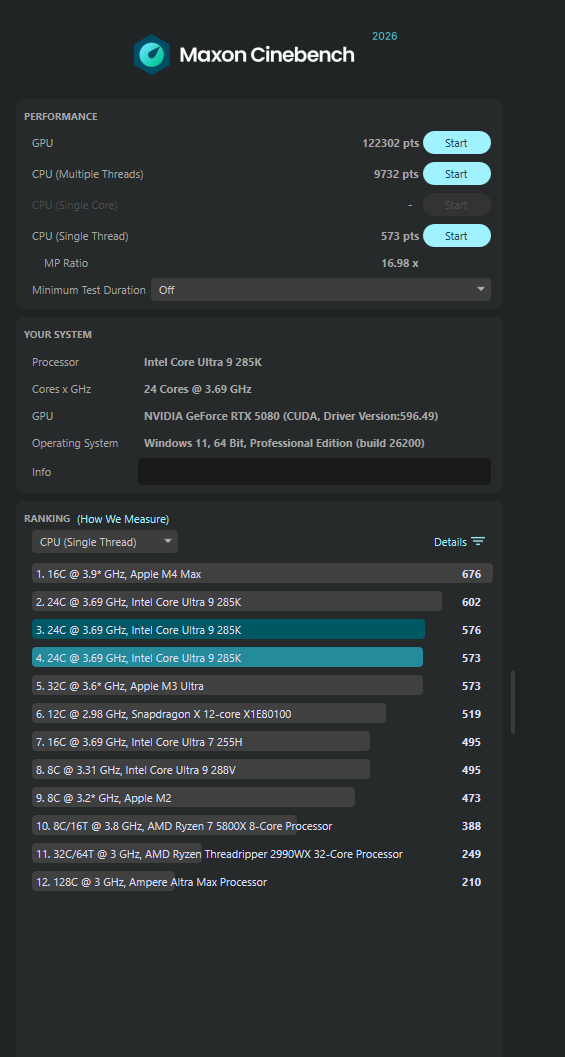
Task: Select the Ampere Altra Max Processor entry
Action: click(x=262, y=882)
